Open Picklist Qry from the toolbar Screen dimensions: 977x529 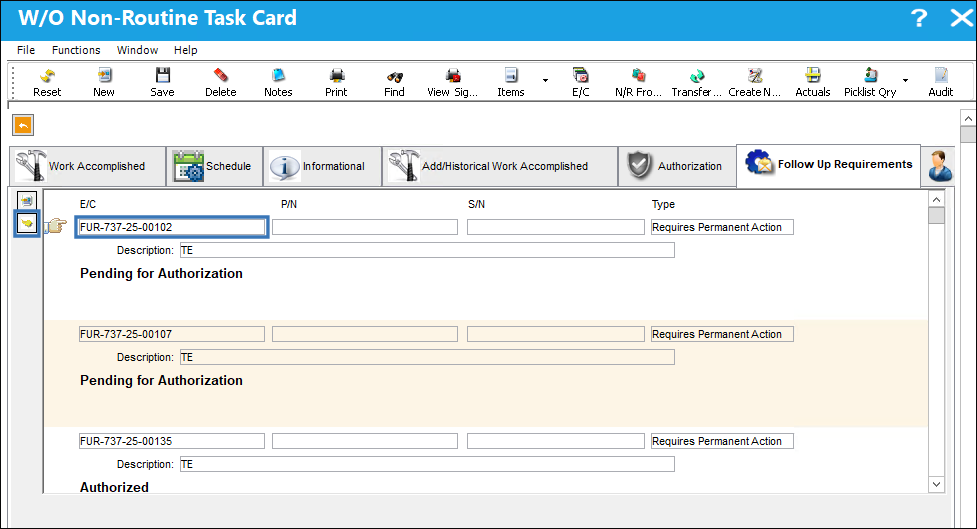tap(870, 83)
